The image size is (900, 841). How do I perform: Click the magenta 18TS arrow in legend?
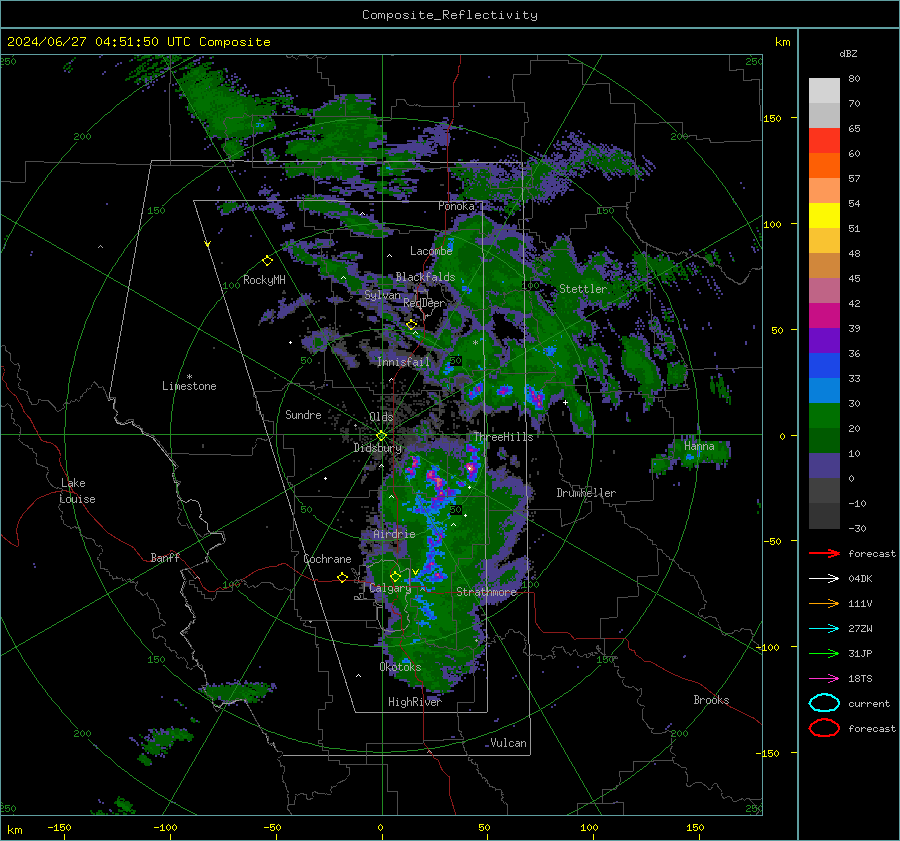tap(824, 679)
